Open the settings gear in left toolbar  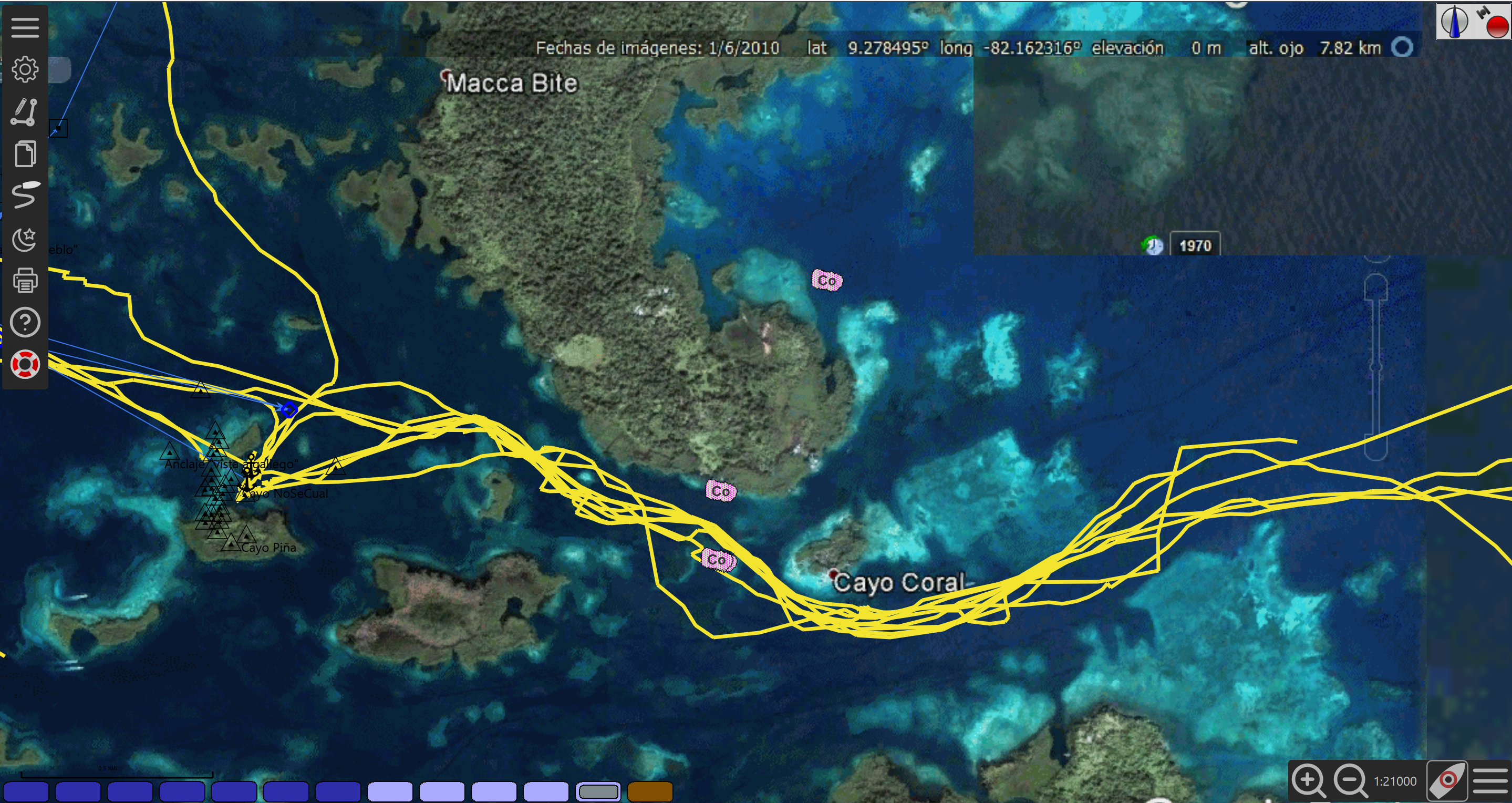point(25,69)
